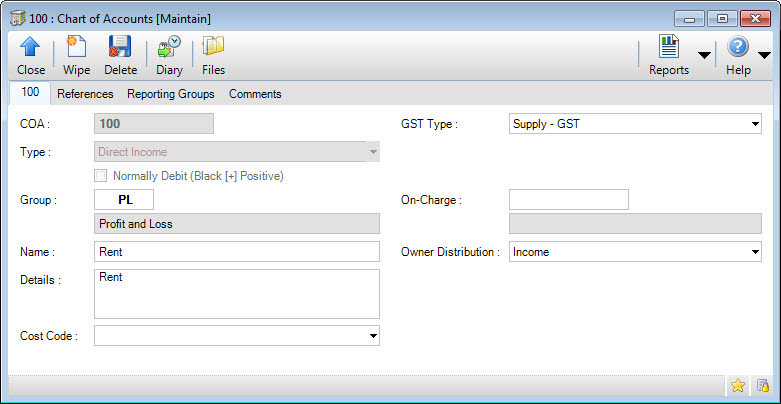Click the Wipe toolbar icon
The image size is (781, 404).
(76, 48)
